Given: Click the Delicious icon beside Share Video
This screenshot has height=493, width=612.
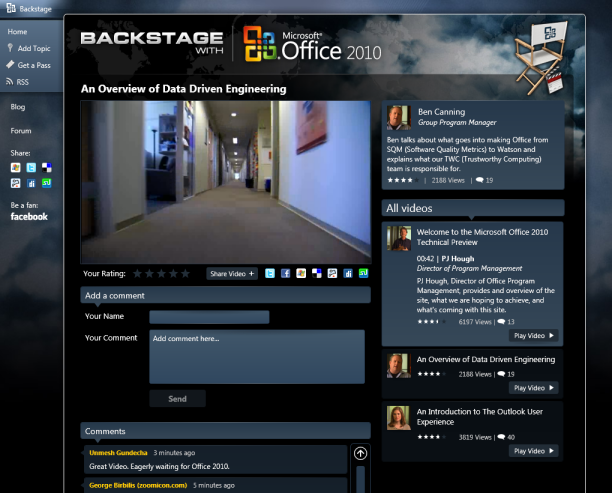Looking at the screenshot, I should (x=317, y=273).
